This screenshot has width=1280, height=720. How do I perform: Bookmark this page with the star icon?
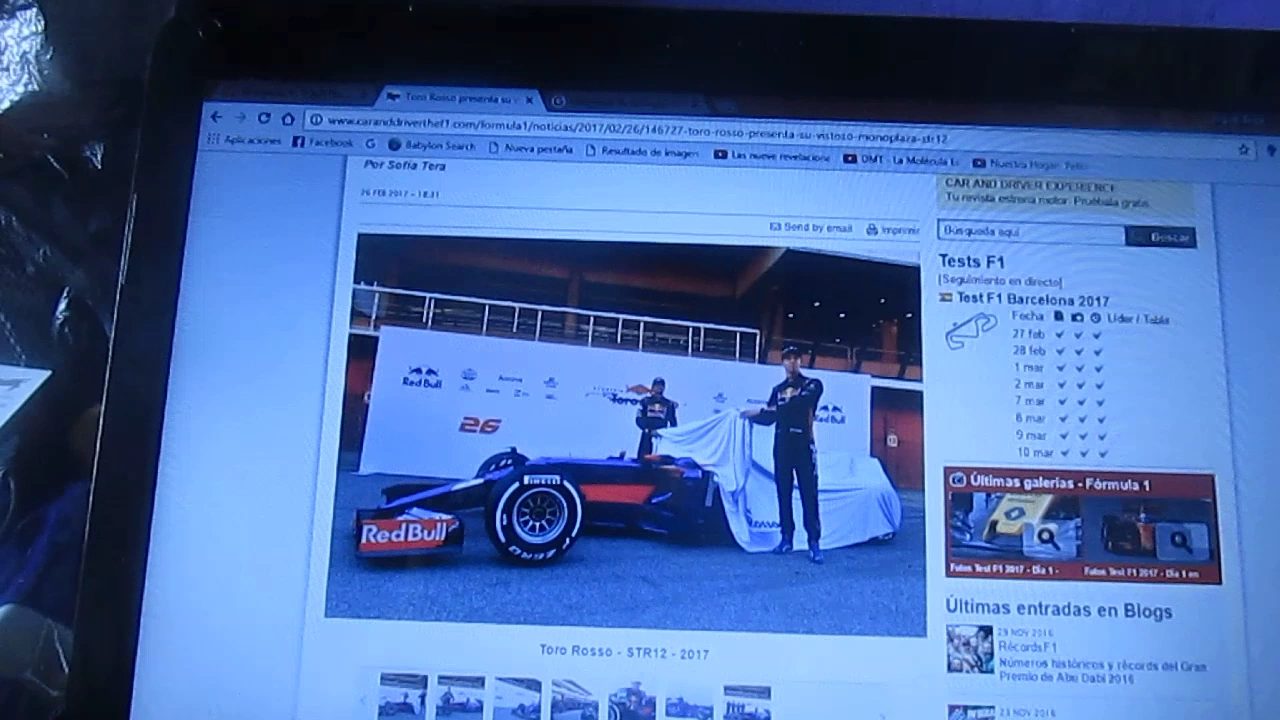1244,149
